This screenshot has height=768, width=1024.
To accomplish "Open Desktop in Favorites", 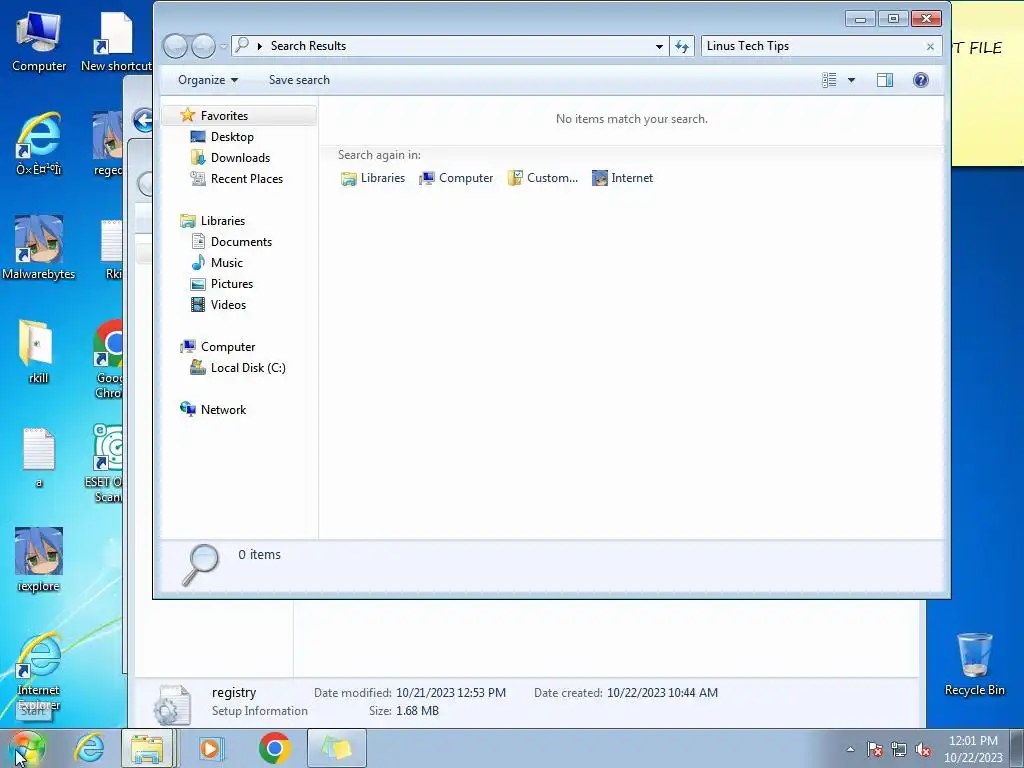I will (x=232, y=136).
